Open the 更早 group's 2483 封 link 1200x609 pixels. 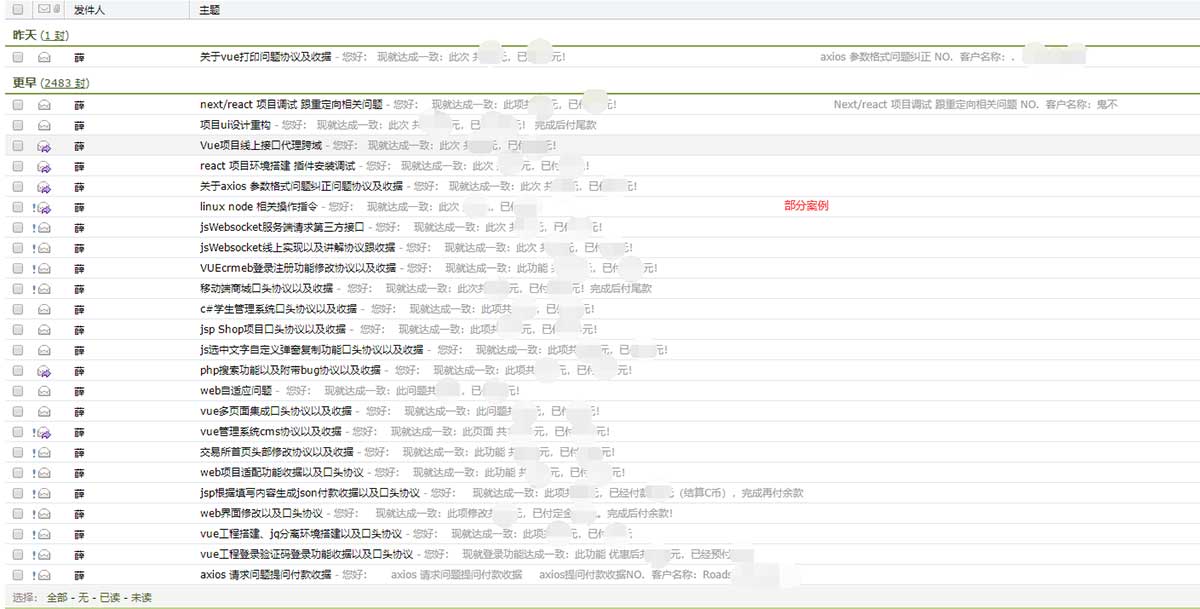pos(65,83)
